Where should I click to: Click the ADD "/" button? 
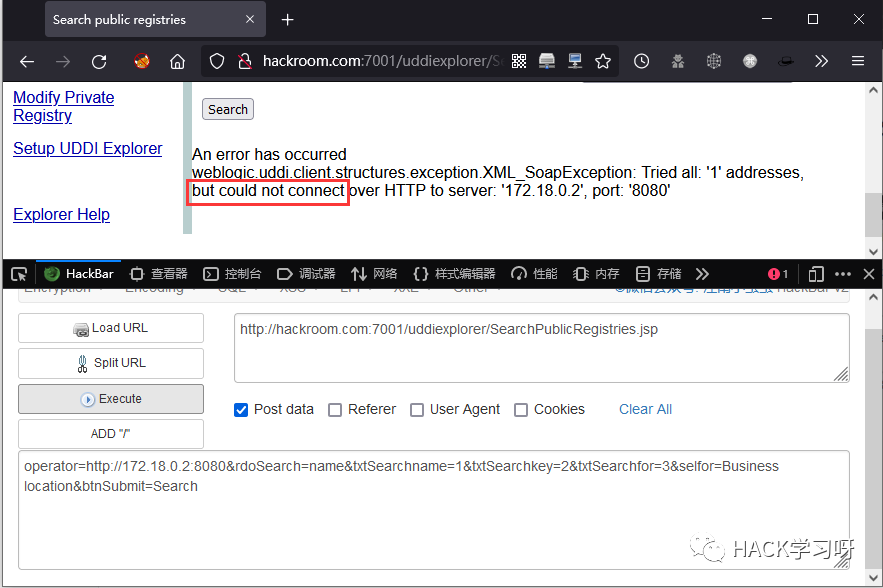coord(111,434)
